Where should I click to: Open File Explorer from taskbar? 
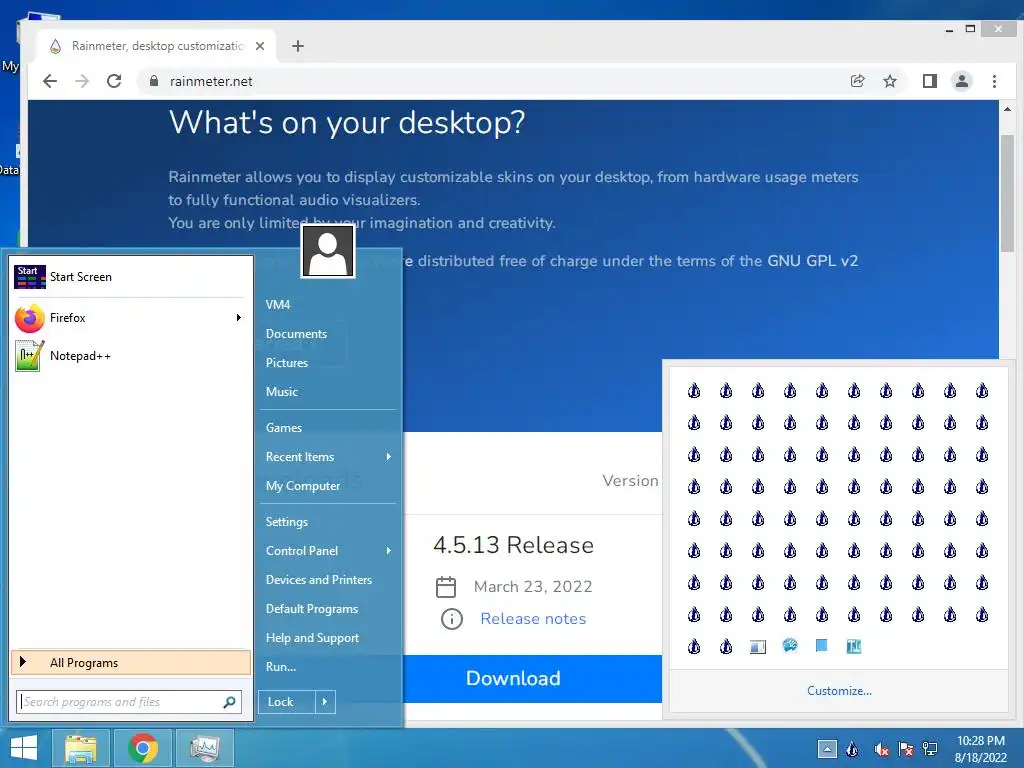[80, 748]
